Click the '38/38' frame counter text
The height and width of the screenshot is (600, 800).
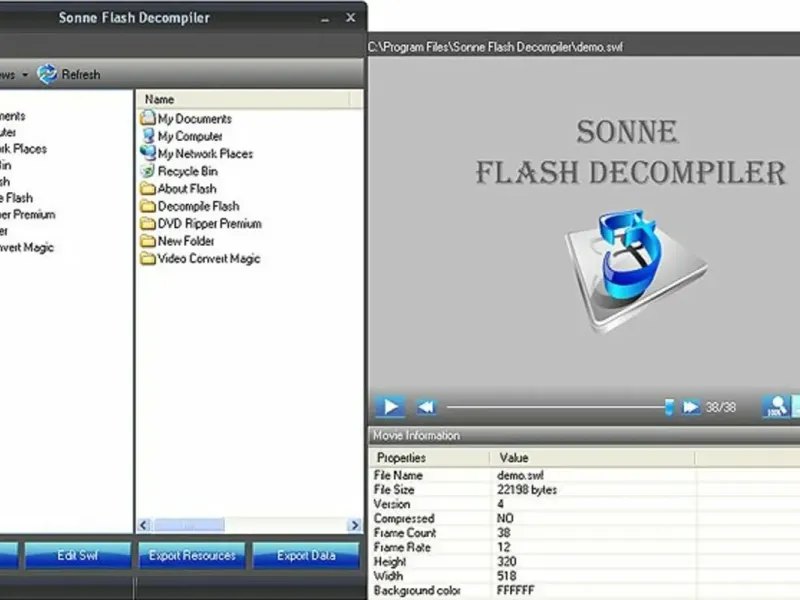click(x=720, y=407)
